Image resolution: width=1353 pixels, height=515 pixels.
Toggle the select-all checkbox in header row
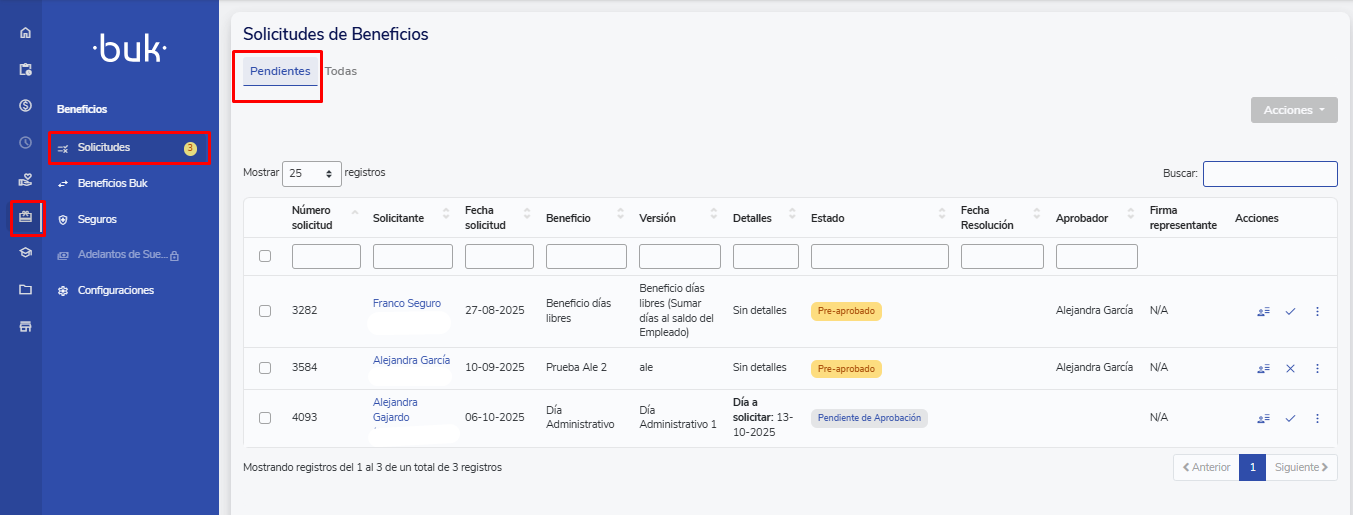point(265,256)
